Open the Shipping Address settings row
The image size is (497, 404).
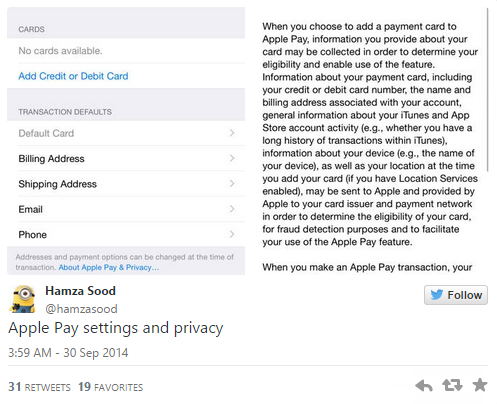126,184
